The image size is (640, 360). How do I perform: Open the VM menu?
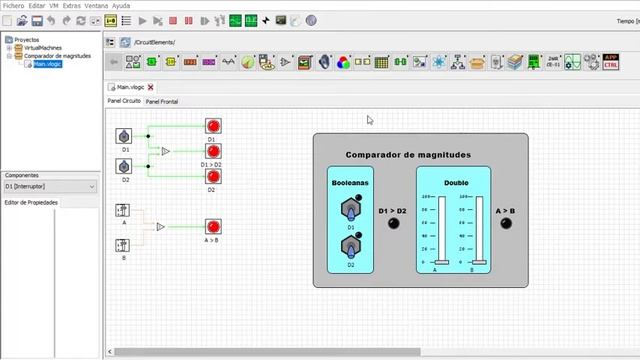pos(54,6)
